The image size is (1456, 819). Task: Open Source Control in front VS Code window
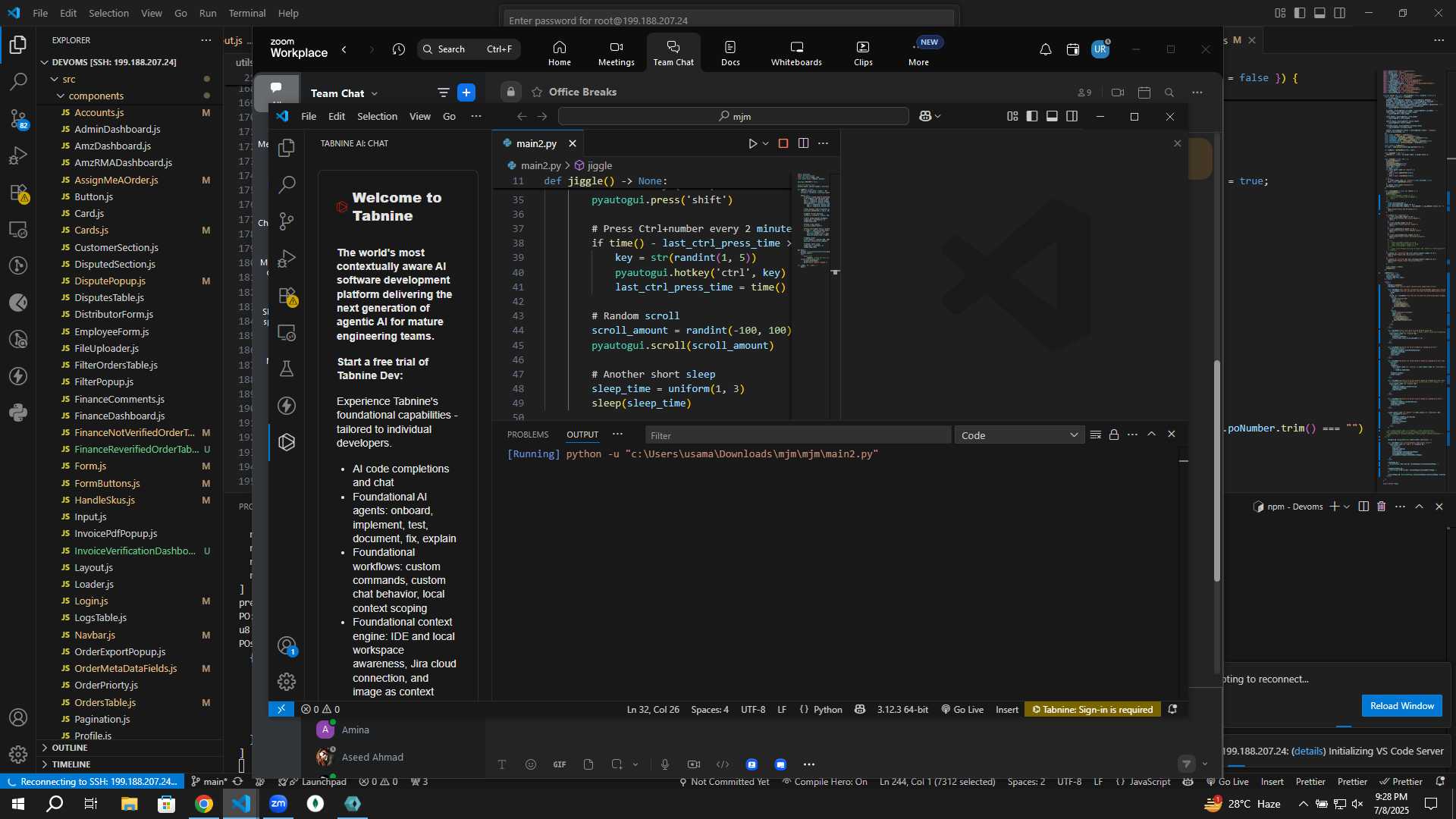point(287,221)
